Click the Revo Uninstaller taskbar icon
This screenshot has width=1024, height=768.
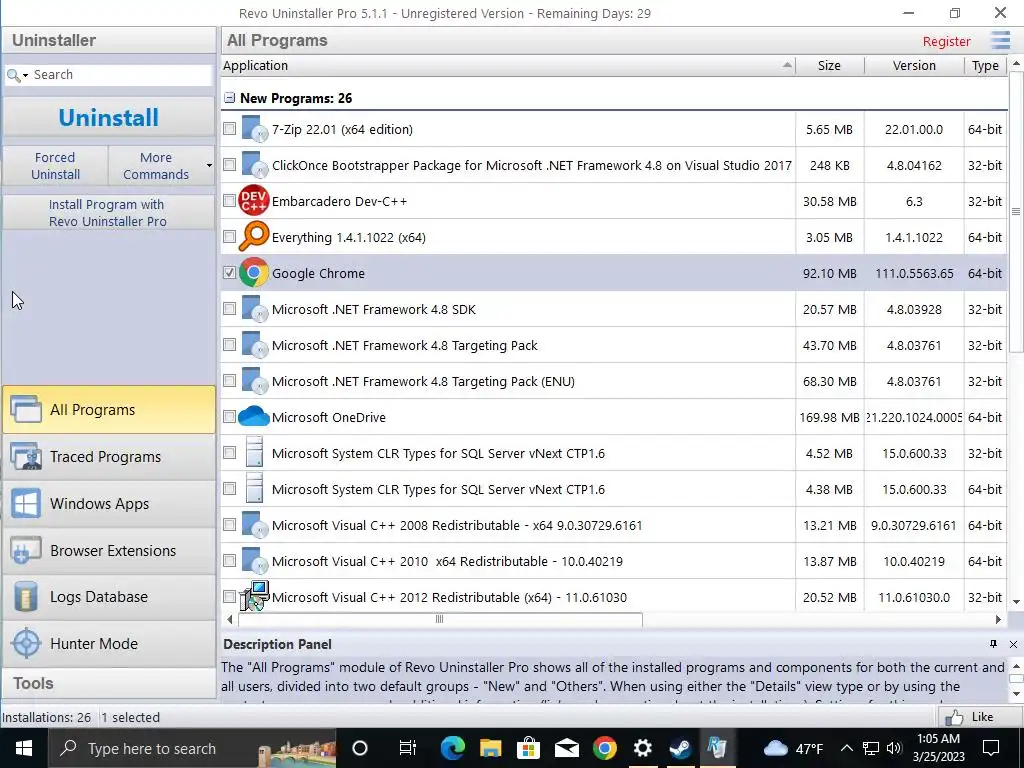pos(718,748)
